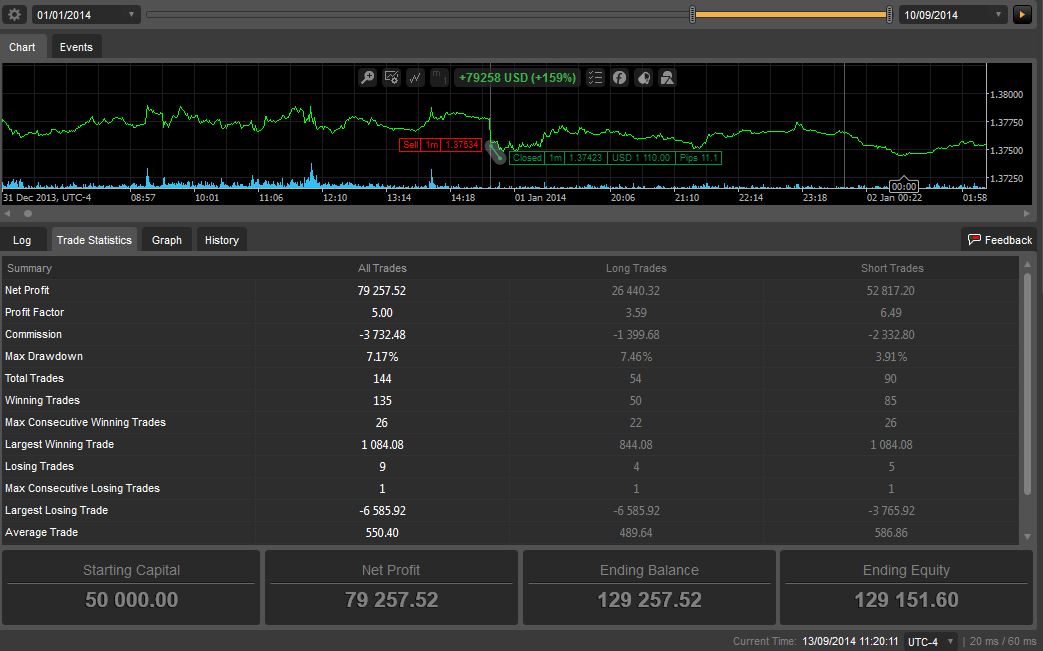Open chart objects shapes icon
This screenshot has width=1043, height=651.
coord(667,78)
